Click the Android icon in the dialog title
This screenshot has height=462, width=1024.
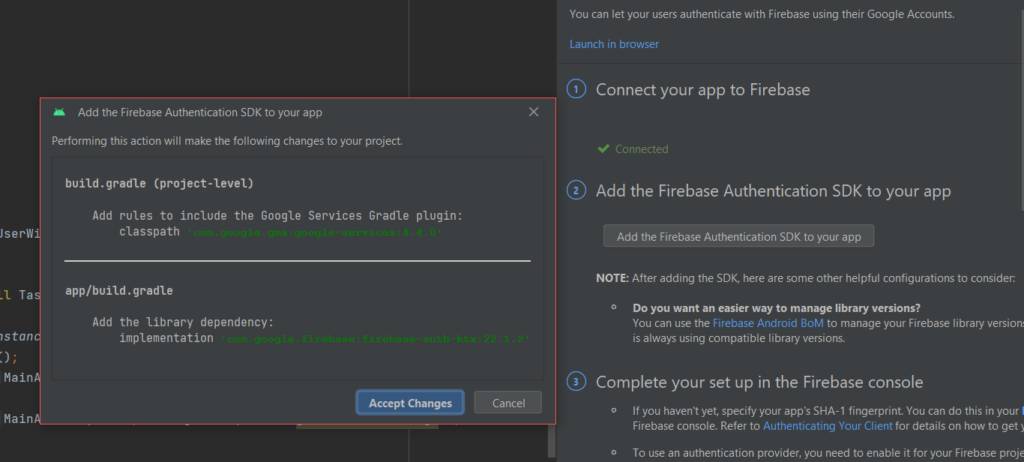point(60,113)
